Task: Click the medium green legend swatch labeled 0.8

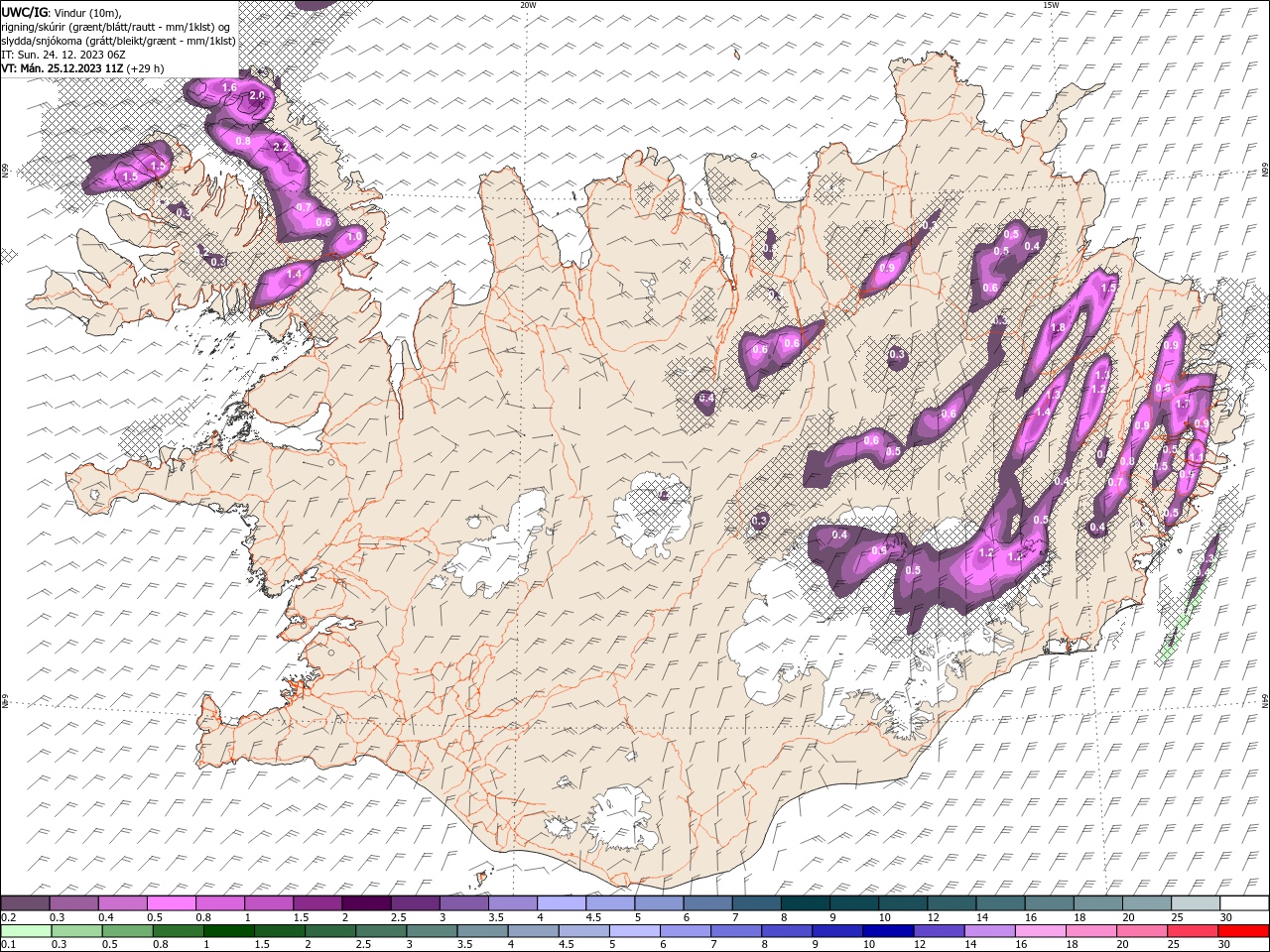Action: coord(178,931)
